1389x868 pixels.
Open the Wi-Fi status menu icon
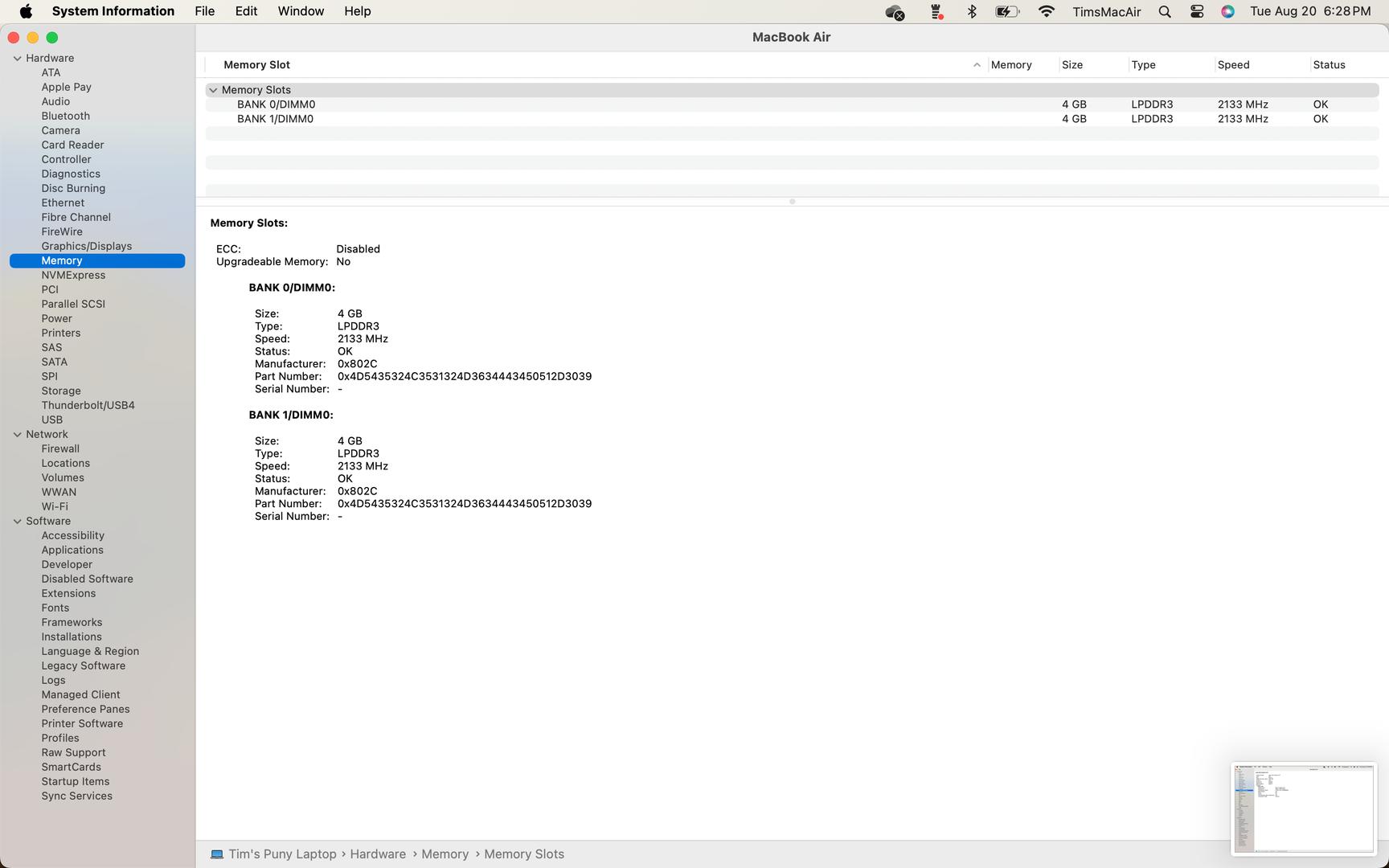pyautogui.click(x=1046, y=11)
